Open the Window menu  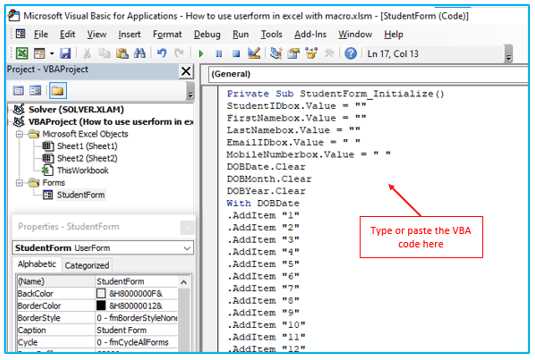pyautogui.click(x=355, y=34)
